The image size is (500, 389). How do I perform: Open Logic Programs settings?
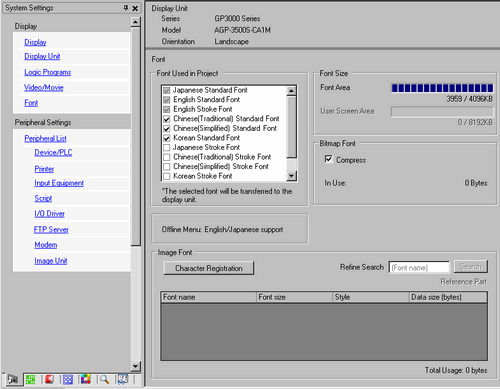click(47, 72)
